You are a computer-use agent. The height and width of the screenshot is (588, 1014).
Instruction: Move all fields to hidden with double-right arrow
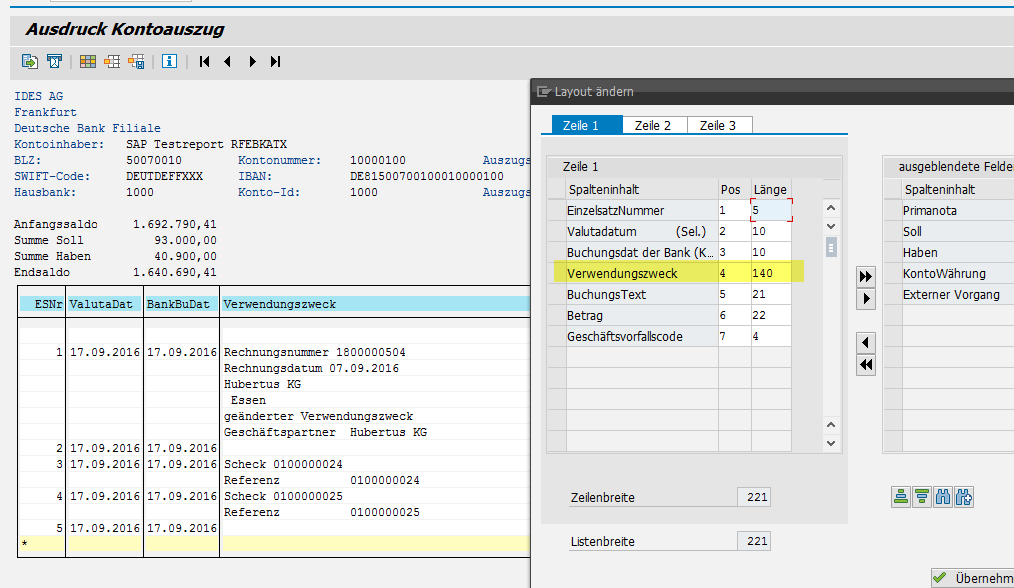[866, 276]
